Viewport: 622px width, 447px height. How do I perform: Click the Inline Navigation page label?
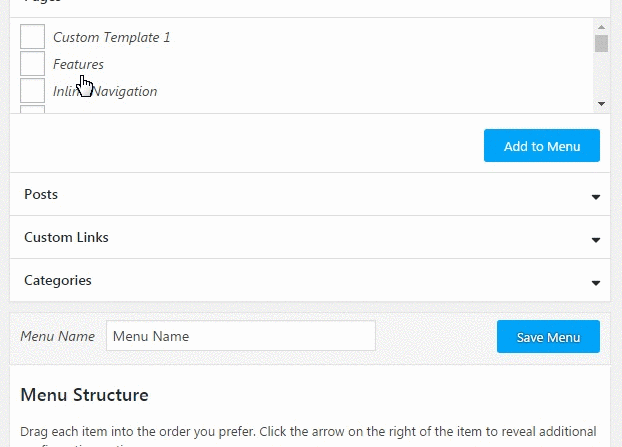click(x=105, y=91)
